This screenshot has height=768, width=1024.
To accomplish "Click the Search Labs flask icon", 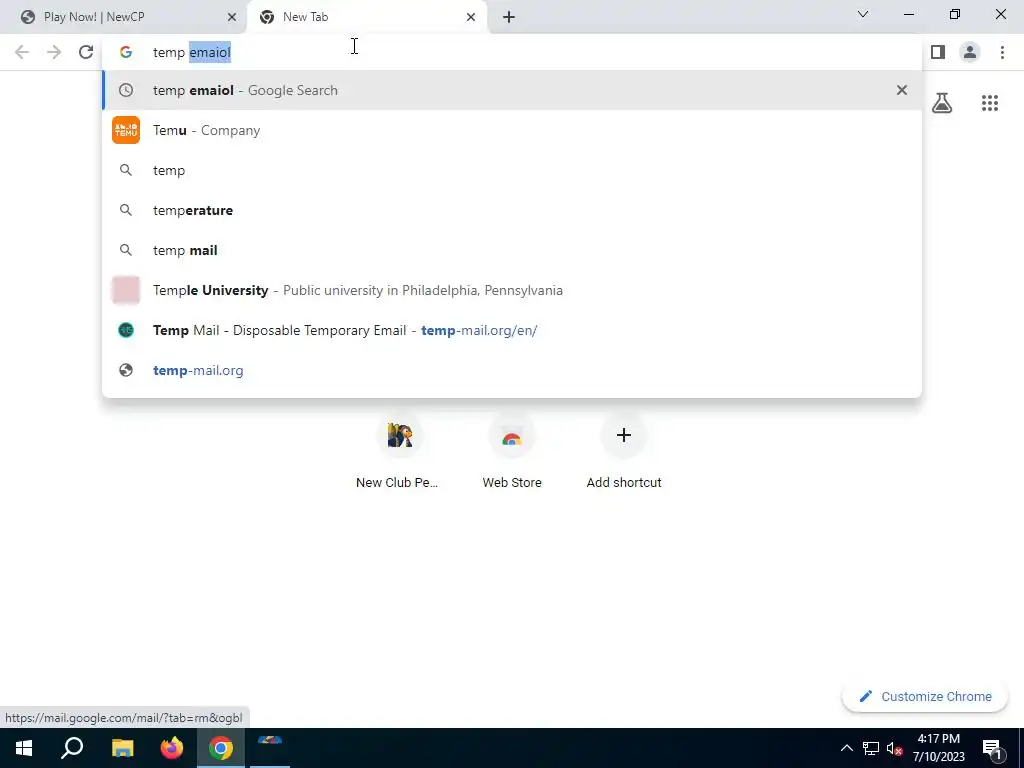I will pos(942,103).
